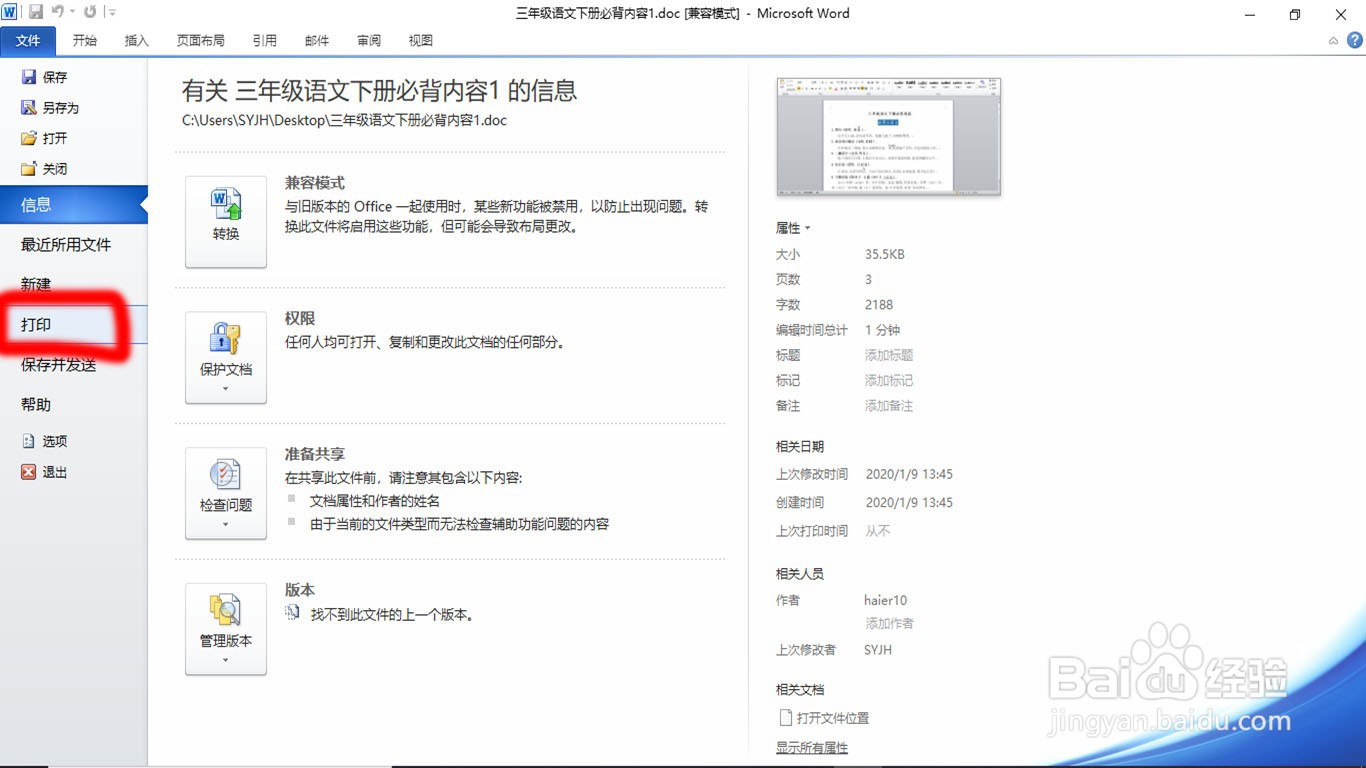Click 添加标题 to add a title
The image size is (1366, 768).
888,354
